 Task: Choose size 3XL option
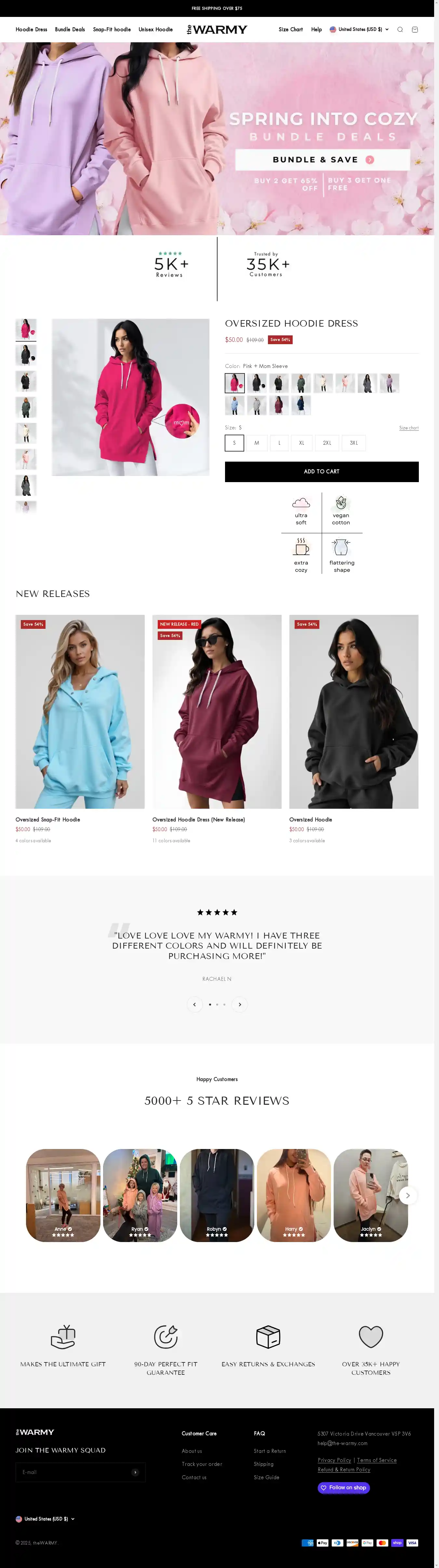(354, 442)
